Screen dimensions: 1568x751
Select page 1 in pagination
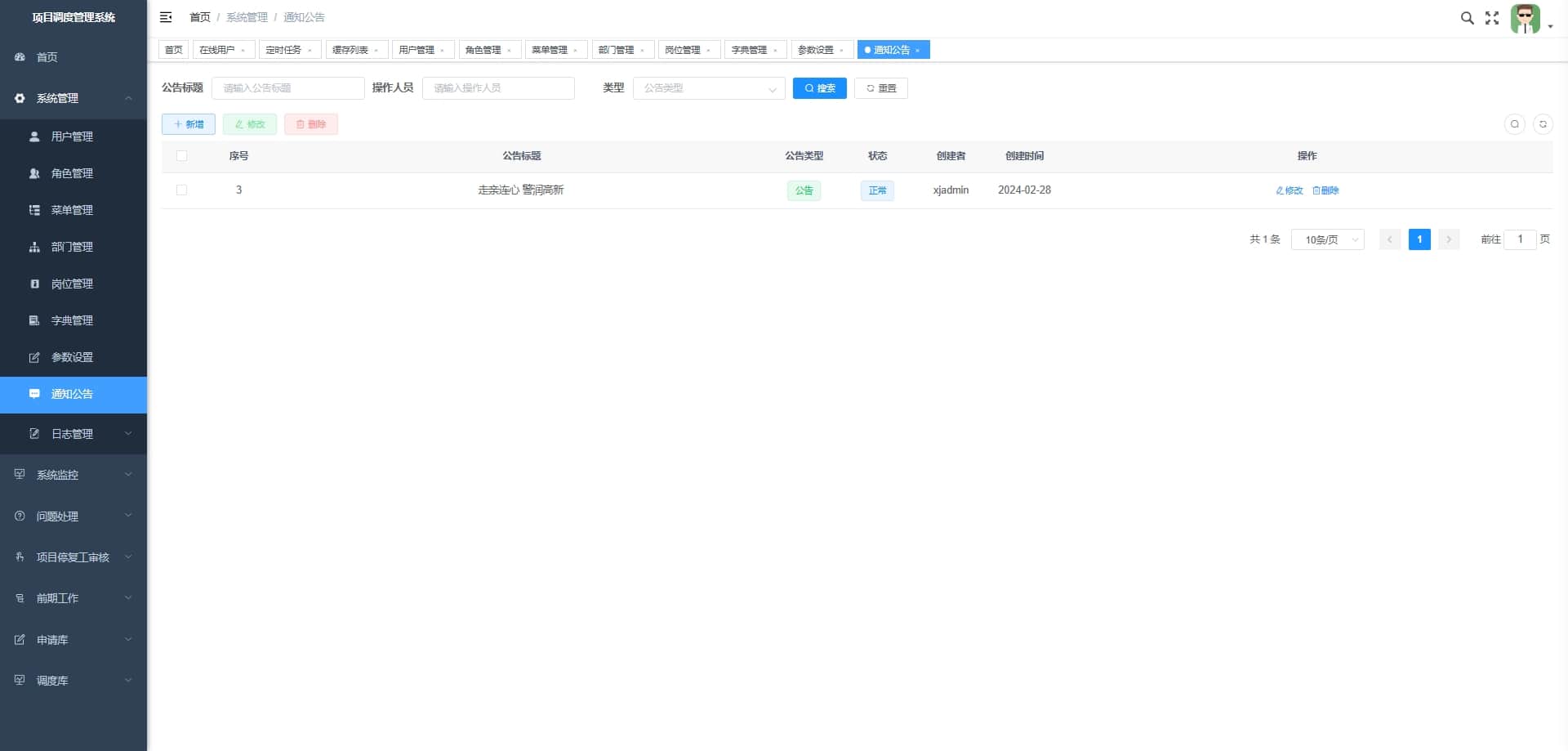click(1419, 239)
